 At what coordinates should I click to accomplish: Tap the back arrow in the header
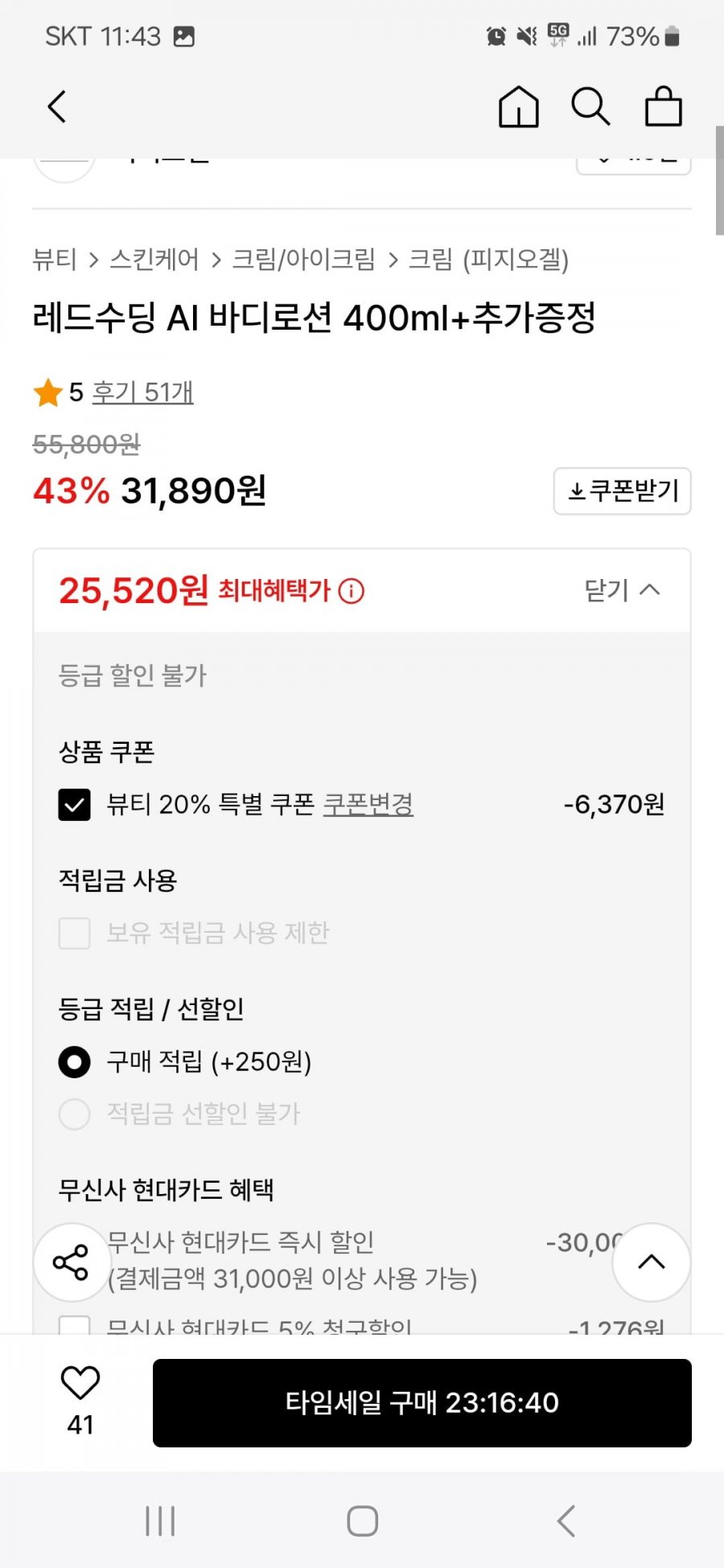56,107
